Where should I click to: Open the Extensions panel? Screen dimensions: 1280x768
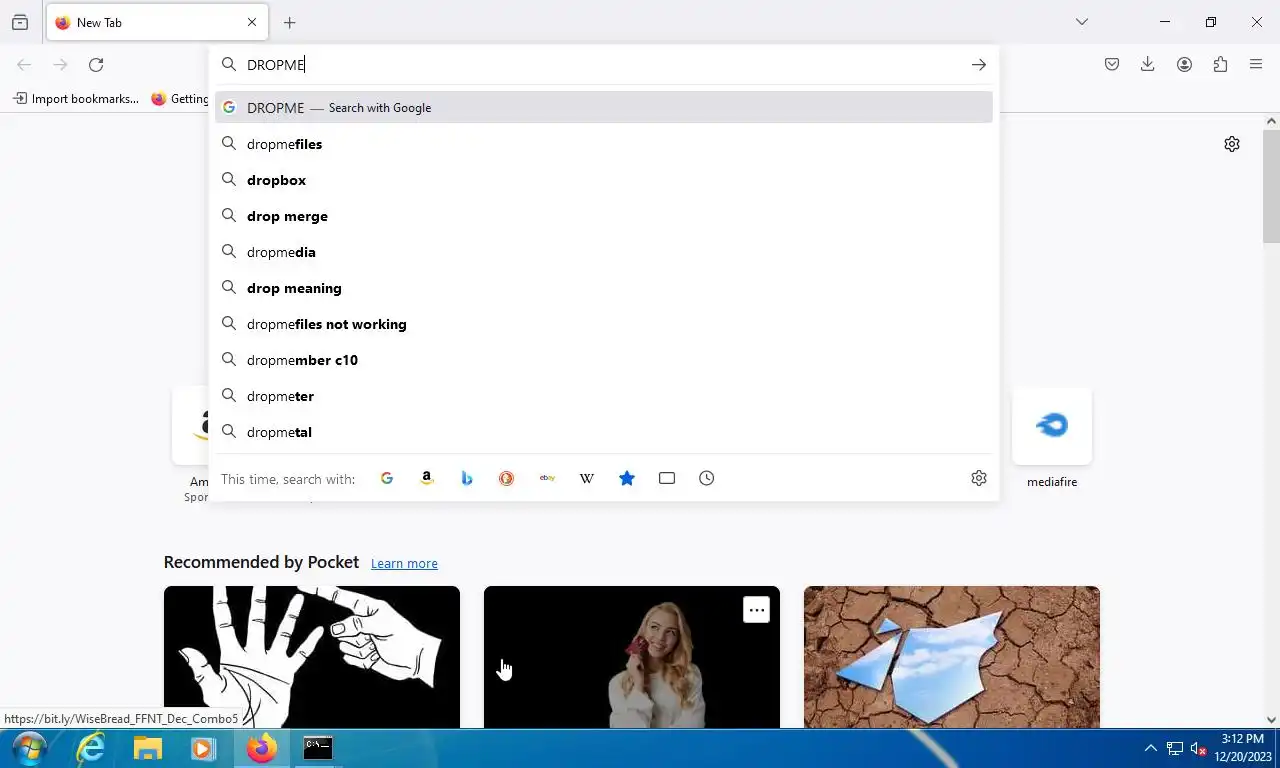point(1220,65)
